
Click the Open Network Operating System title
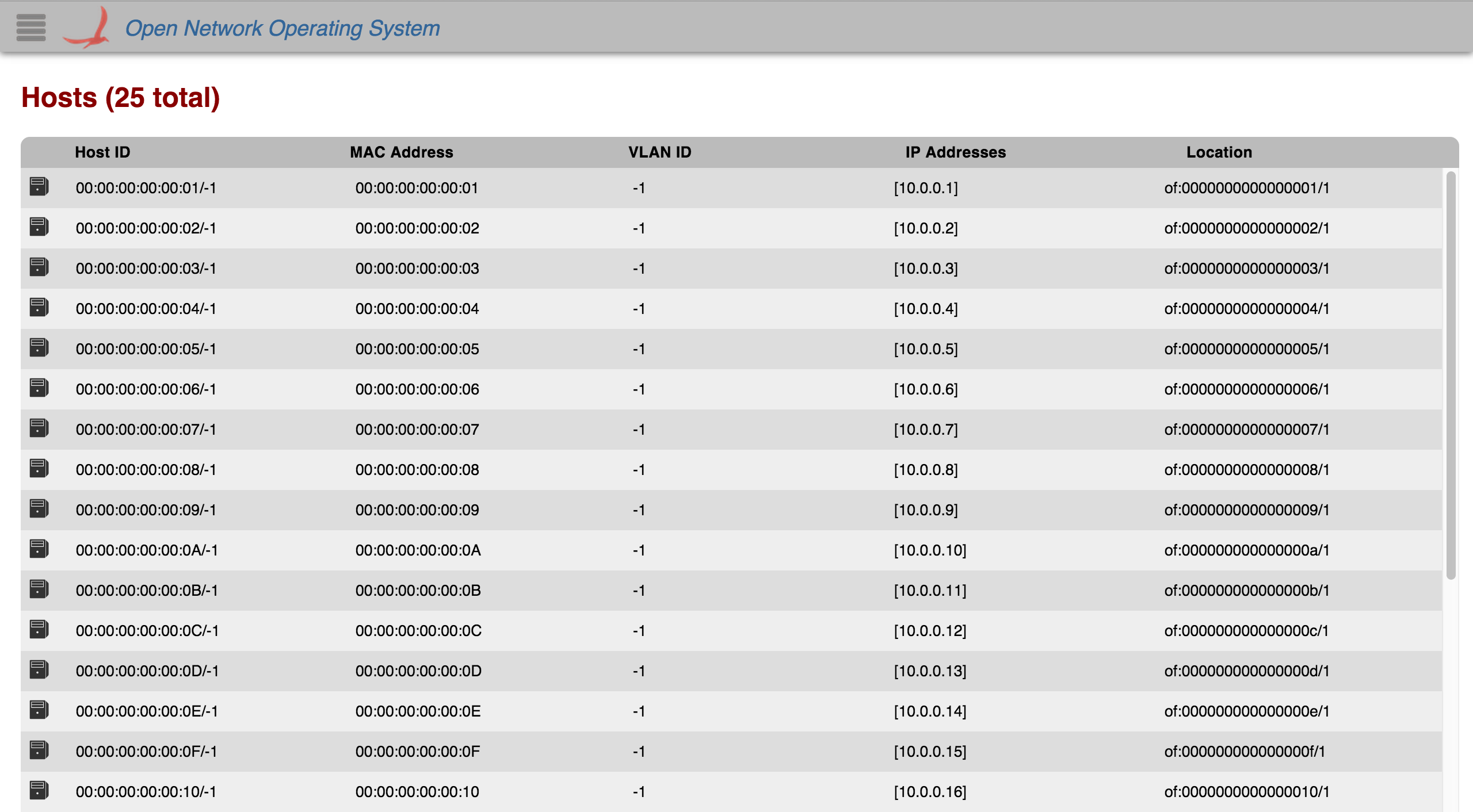click(x=282, y=28)
